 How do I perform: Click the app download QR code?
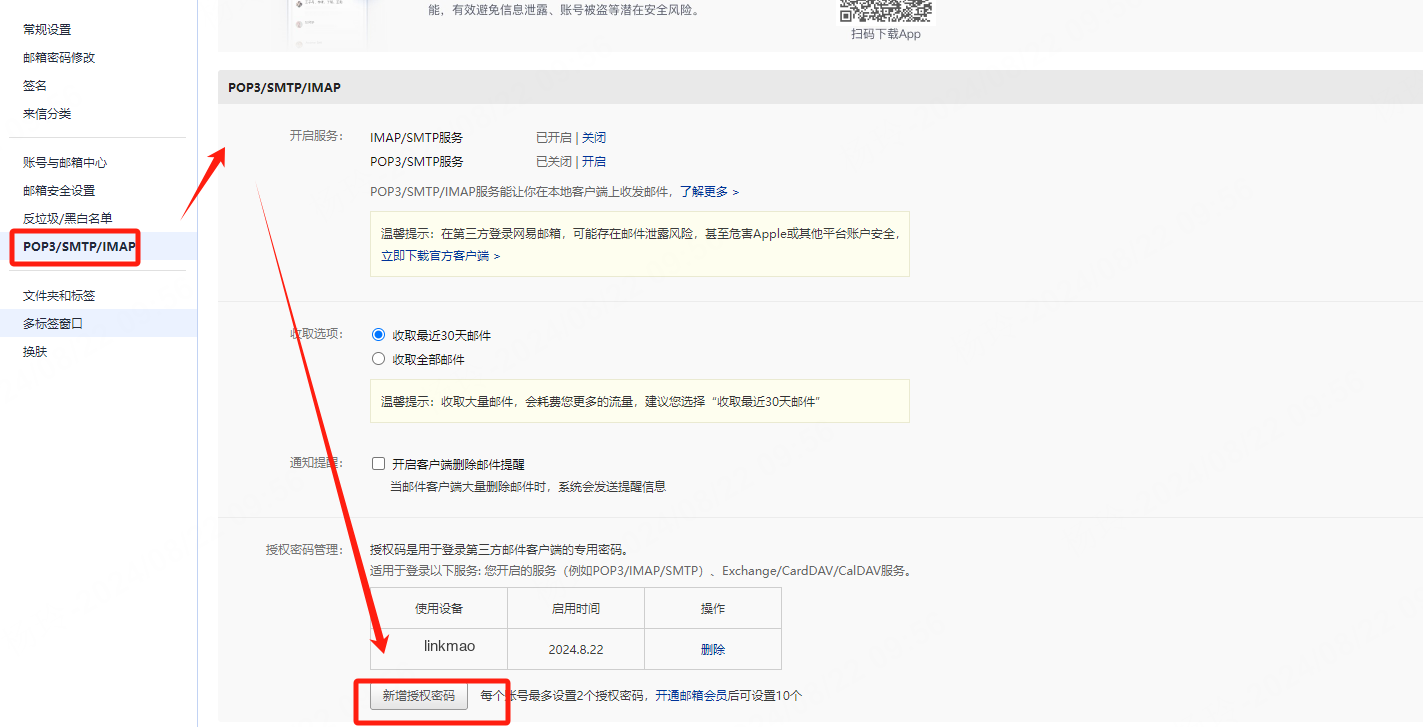tap(885, 10)
